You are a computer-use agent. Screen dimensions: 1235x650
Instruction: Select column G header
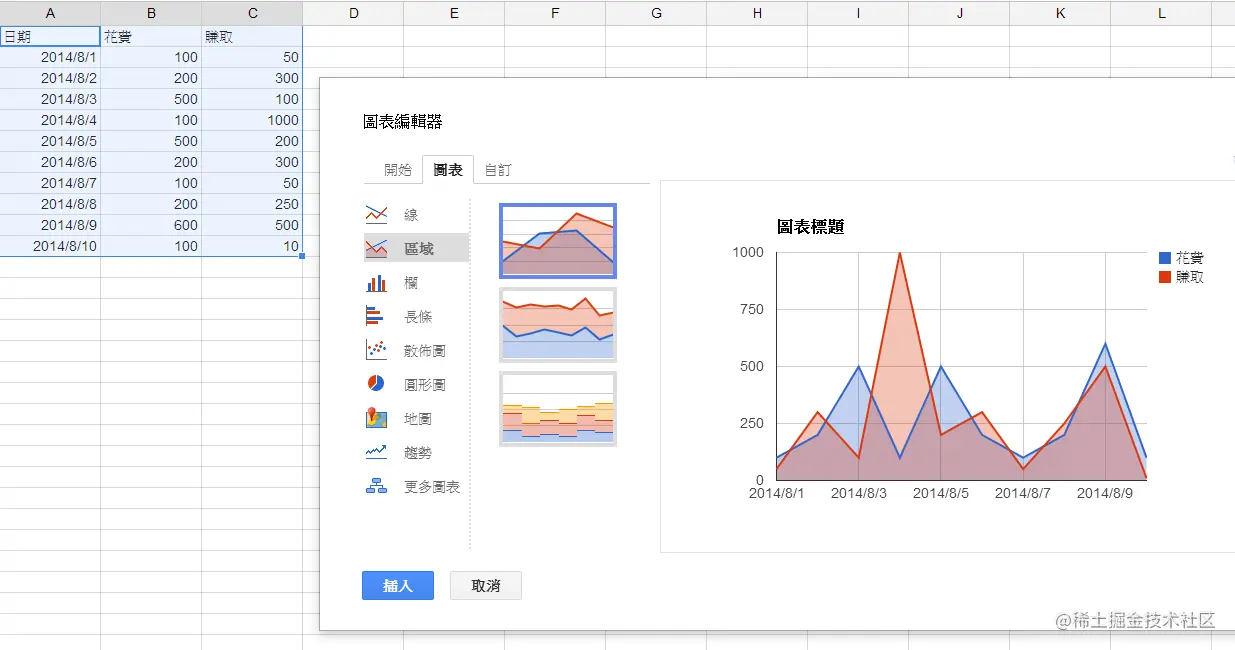656,13
